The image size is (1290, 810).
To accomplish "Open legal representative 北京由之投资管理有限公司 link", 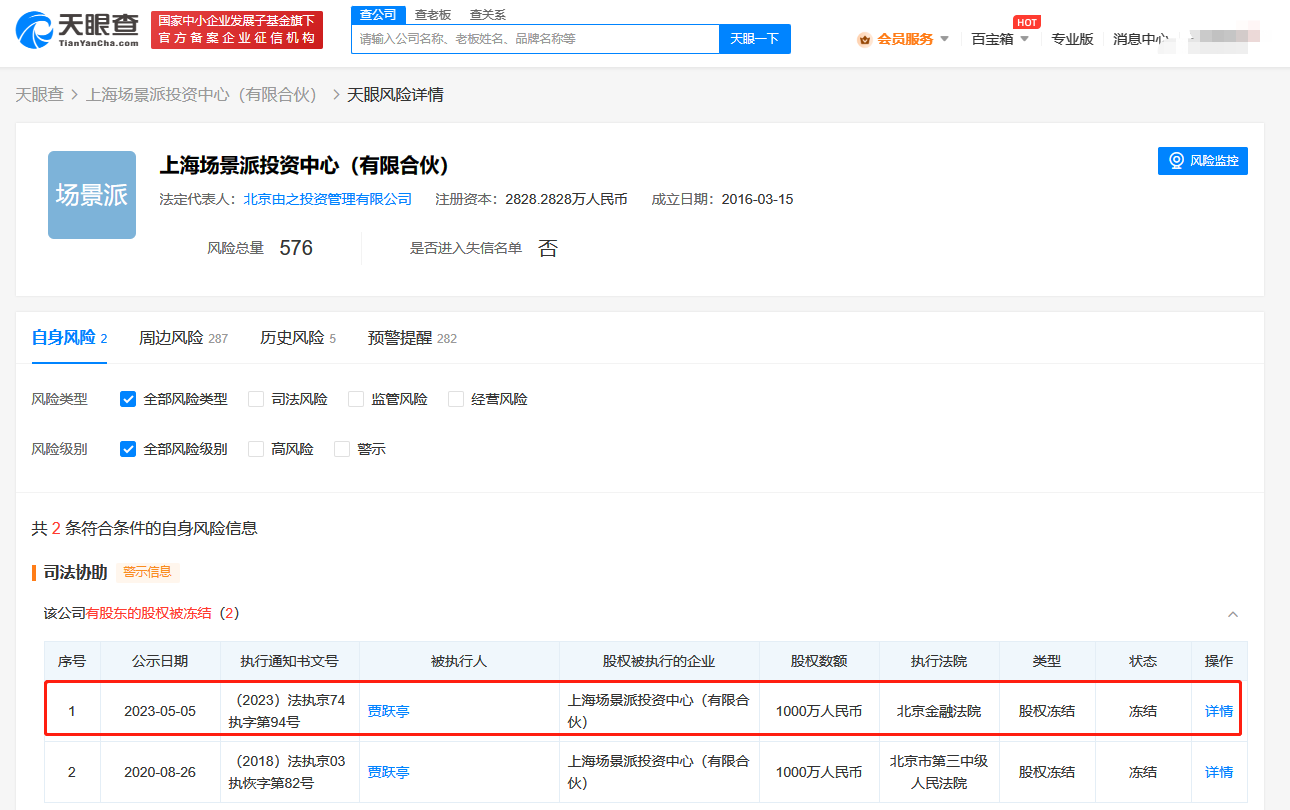I will point(328,199).
